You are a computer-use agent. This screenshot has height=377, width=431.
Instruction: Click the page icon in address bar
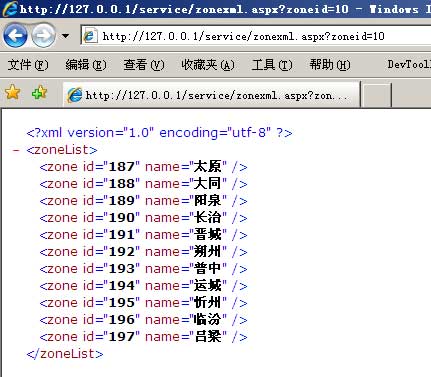click(x=90, y=36)
